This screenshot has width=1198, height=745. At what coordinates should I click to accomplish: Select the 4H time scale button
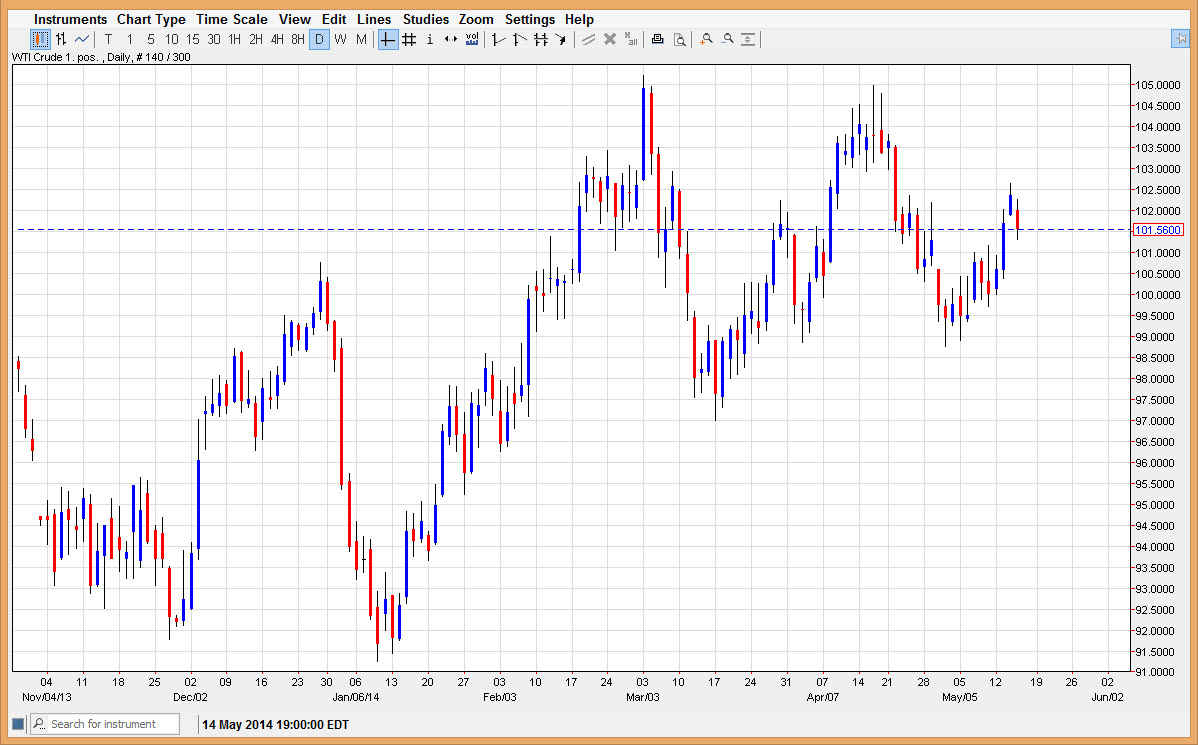(277, 39)
